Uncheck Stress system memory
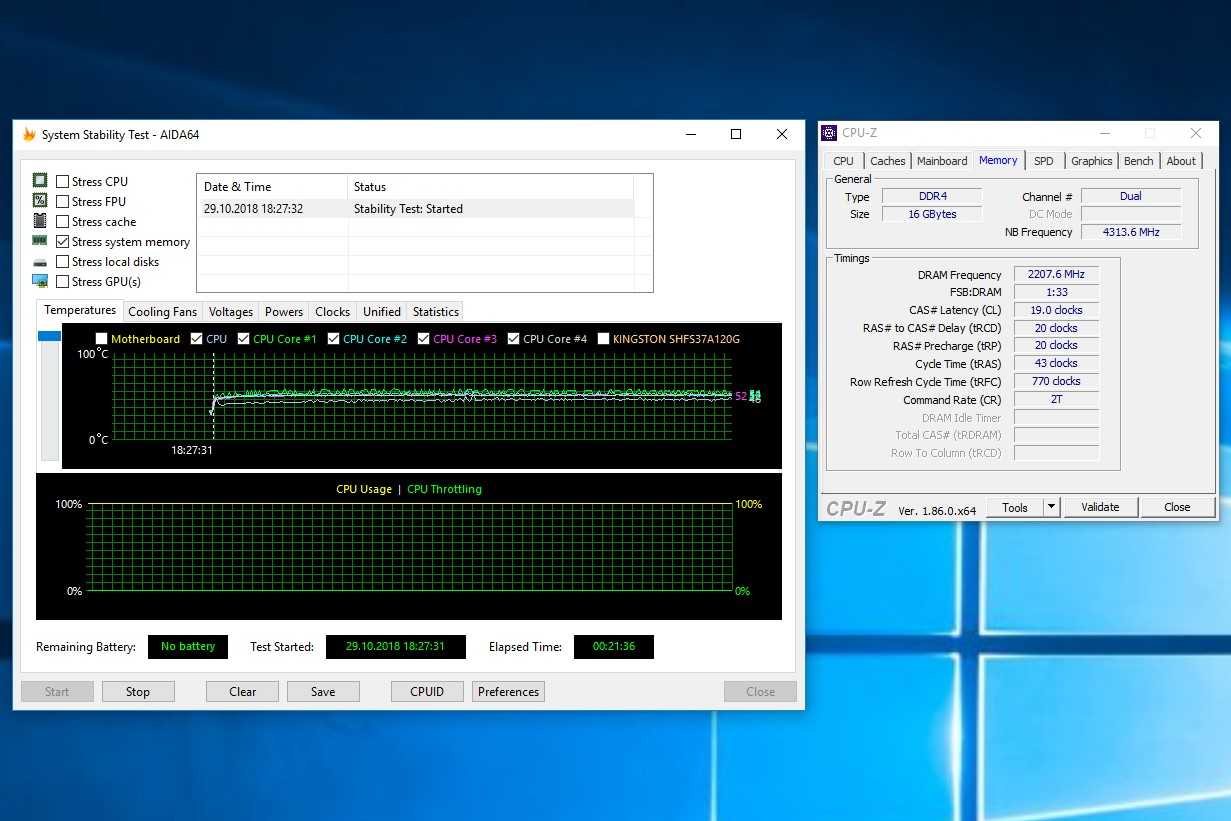The width and height of the screenshot is (1231, 821). tap(63, 242)
